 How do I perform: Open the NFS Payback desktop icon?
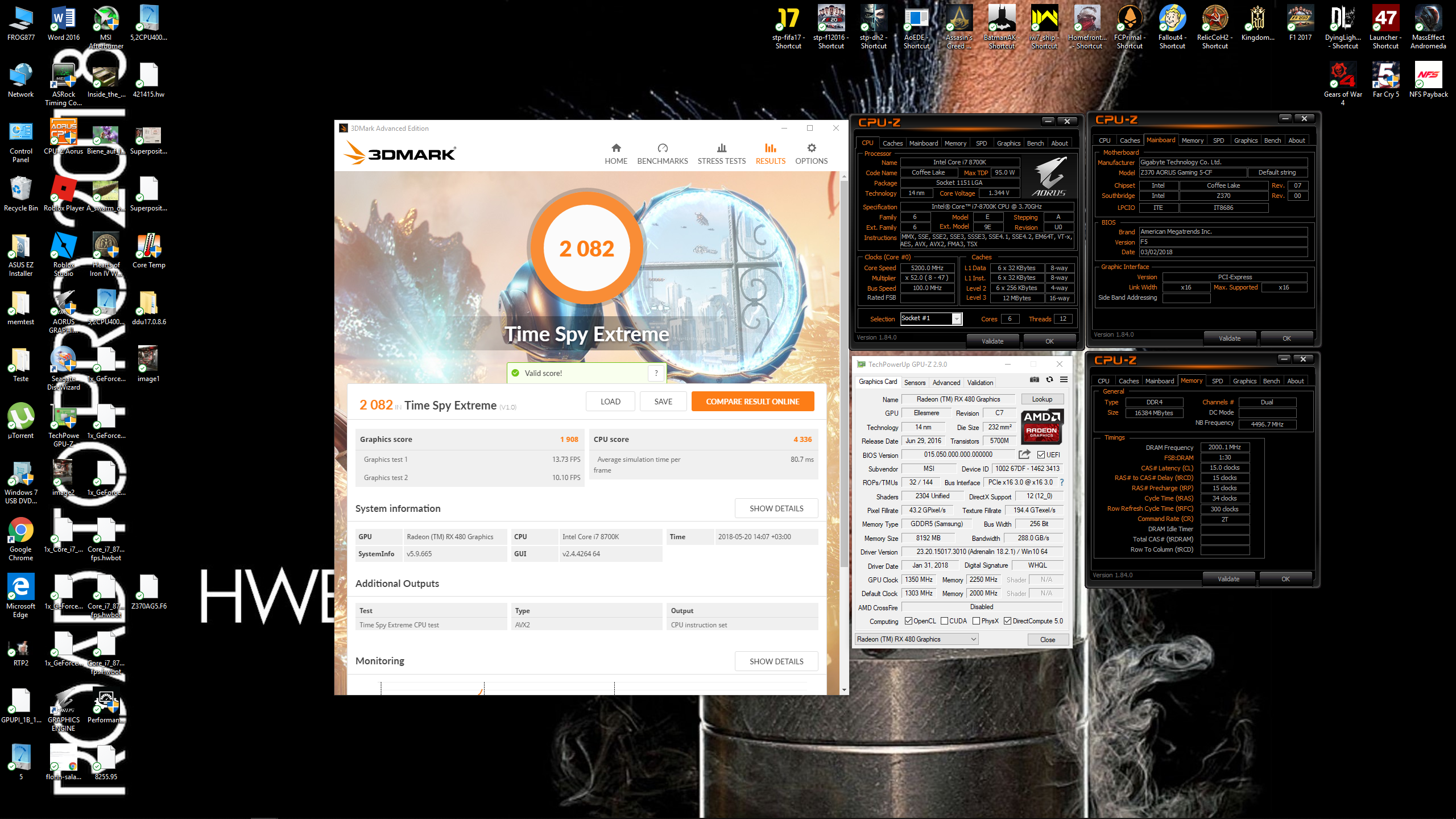point(1428,80)
